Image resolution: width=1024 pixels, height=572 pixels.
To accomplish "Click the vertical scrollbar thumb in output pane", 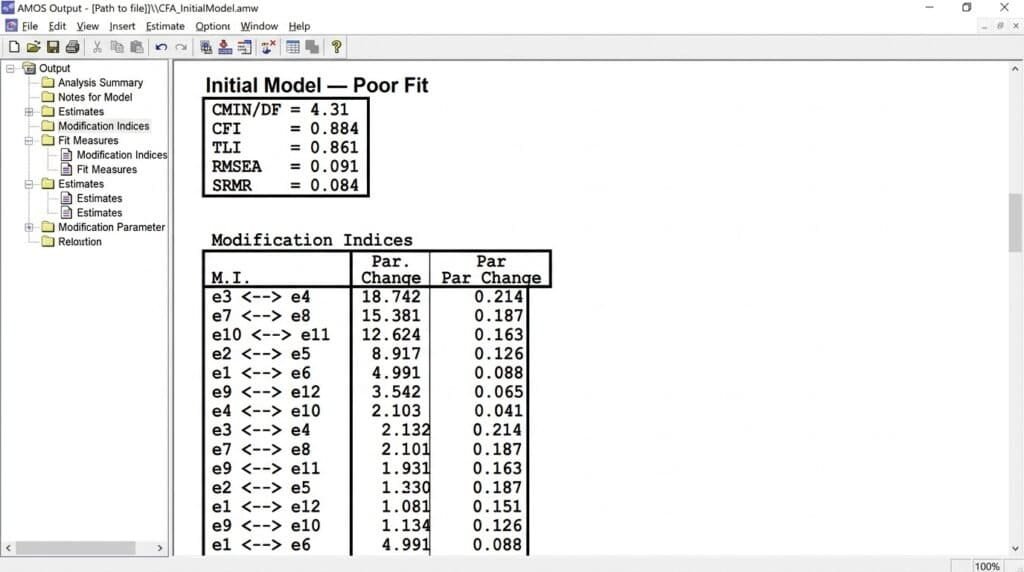I will click(1015, 222).
